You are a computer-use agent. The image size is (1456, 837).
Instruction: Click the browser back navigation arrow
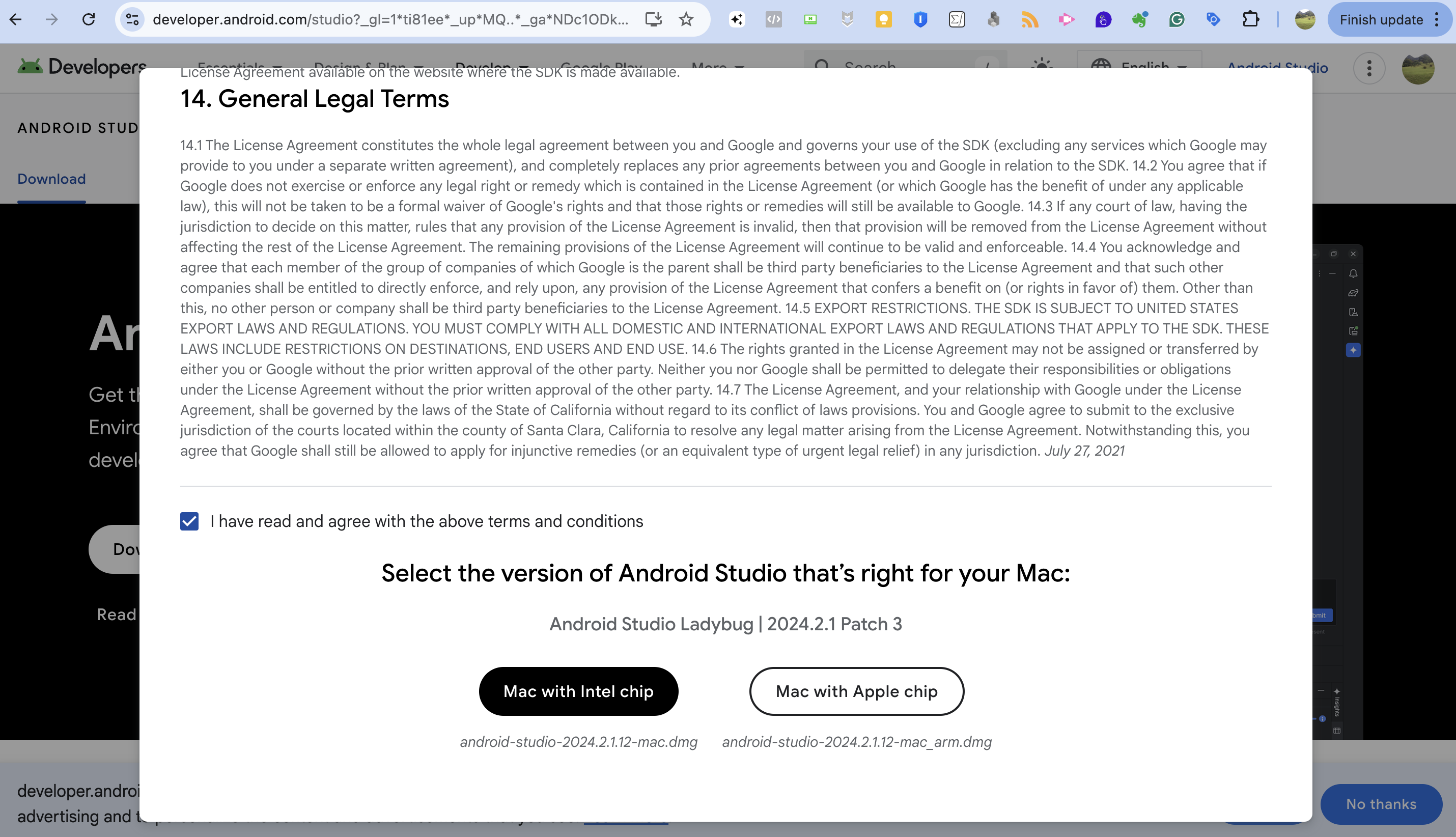15,19
